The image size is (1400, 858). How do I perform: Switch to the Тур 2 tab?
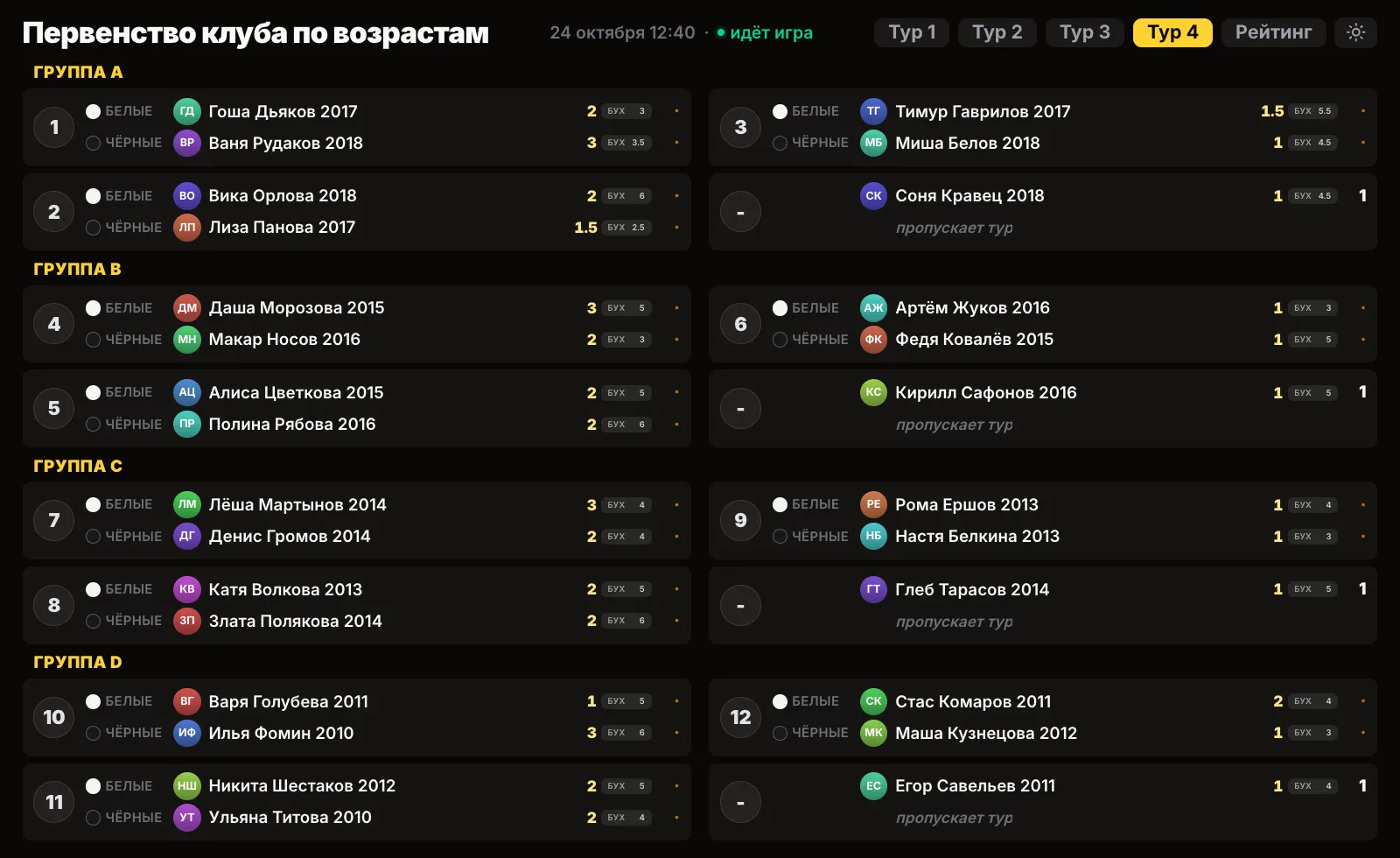tap(997, 32)
